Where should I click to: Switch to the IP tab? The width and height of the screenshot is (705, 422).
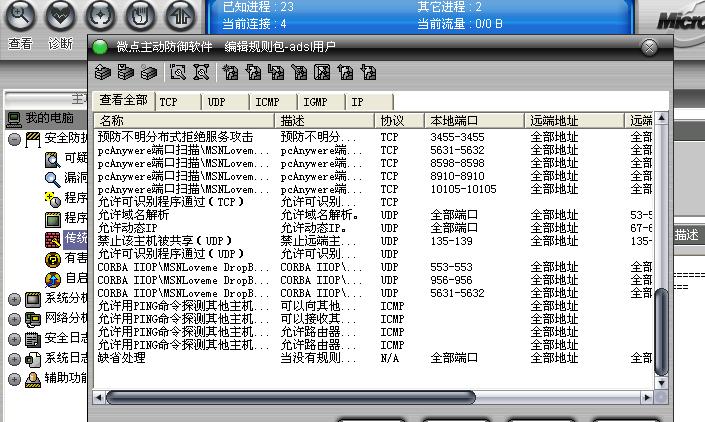(x=370, y=102)
